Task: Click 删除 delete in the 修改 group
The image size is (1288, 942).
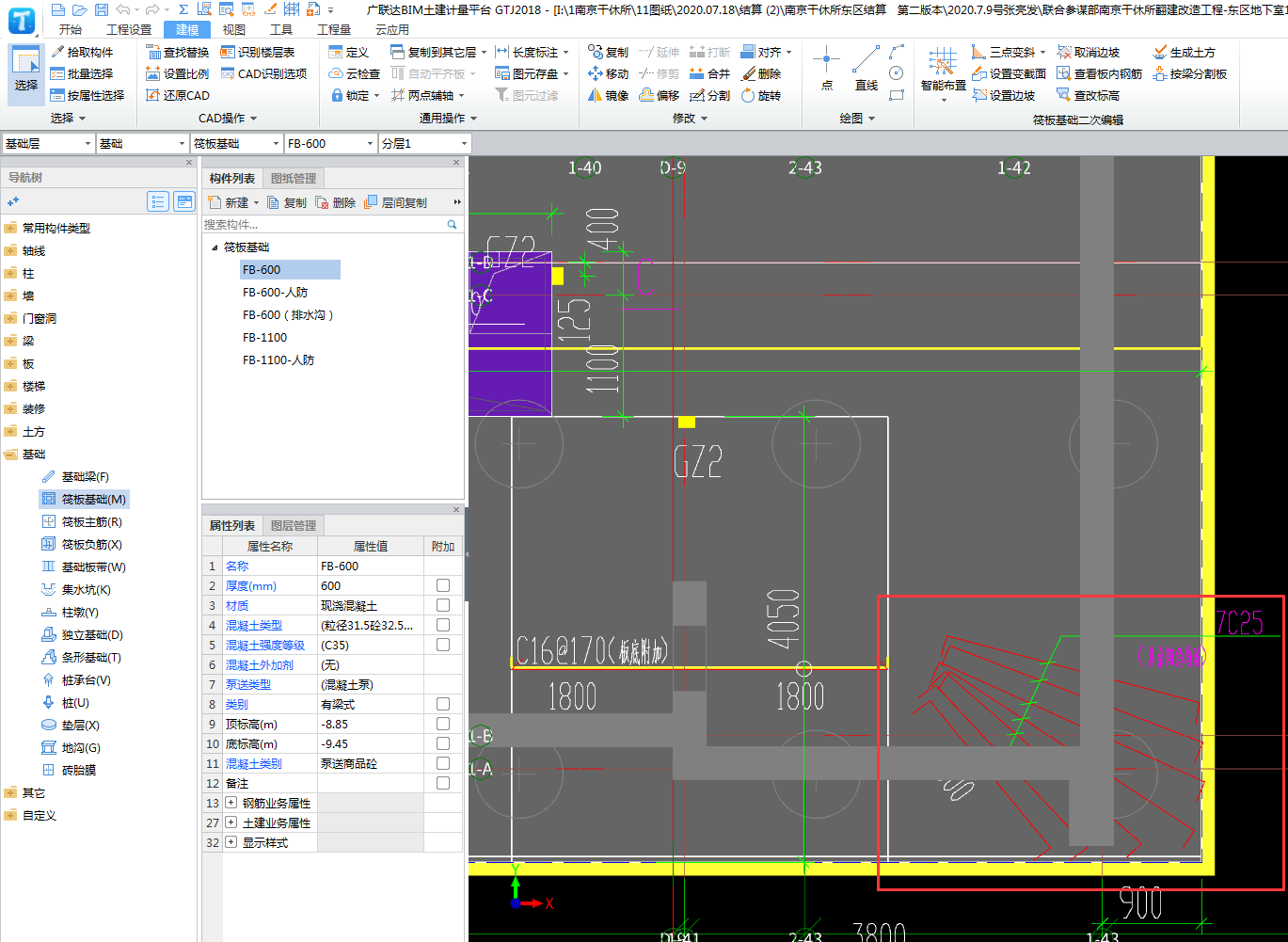Action: click(x=760, y=73)
